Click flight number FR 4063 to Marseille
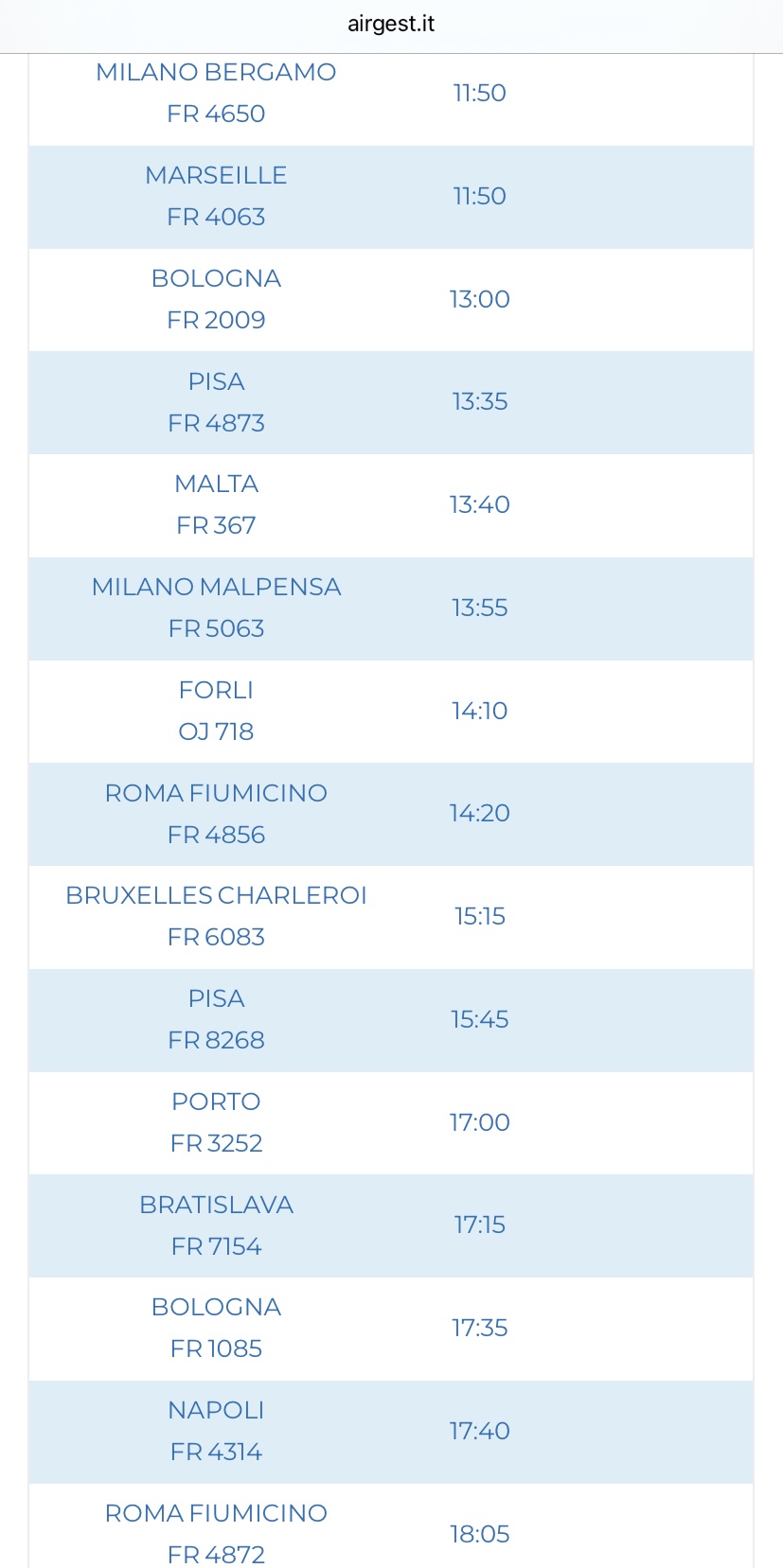Viewport: 783px width, 1568px height. coord(216,218)
